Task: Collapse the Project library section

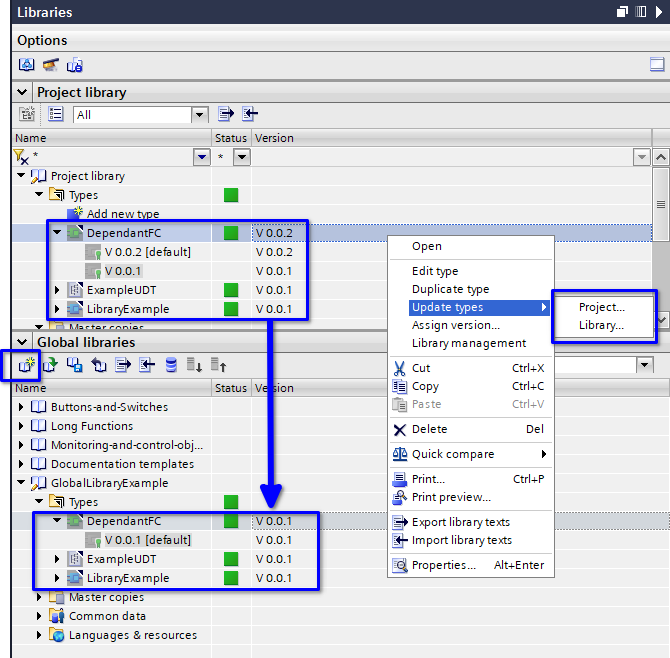Action: coord(24,92)
